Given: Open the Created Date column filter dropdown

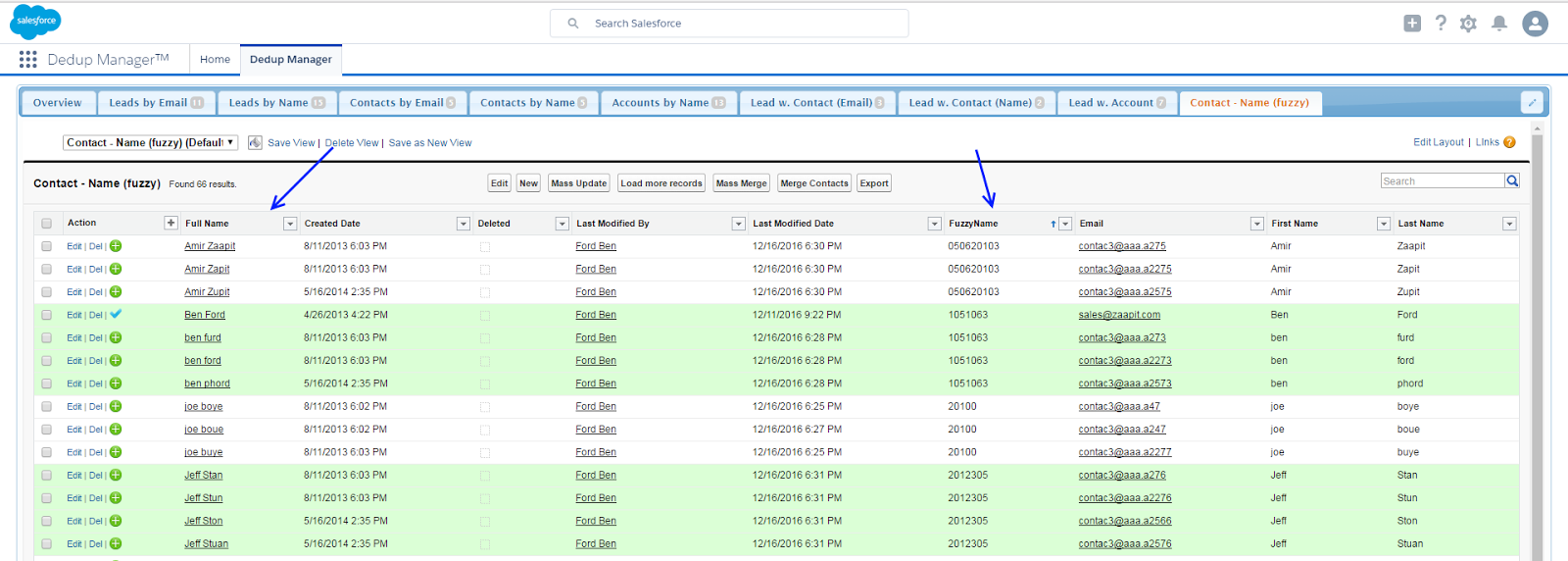Looking at the screenshot, I should [x=464, y=224].
